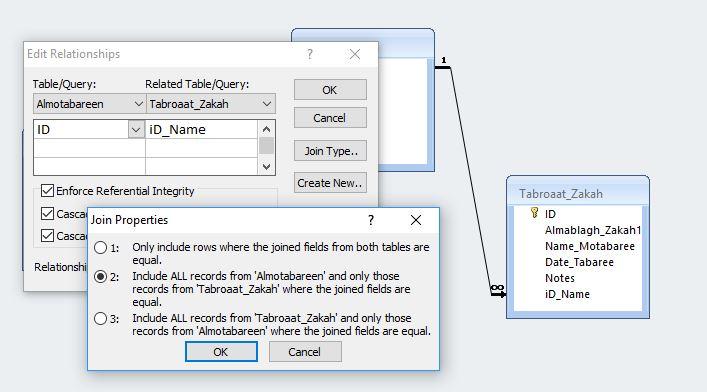707x392 pixels.
Task: Open help for Join Properties dialog
Action: 371,220
